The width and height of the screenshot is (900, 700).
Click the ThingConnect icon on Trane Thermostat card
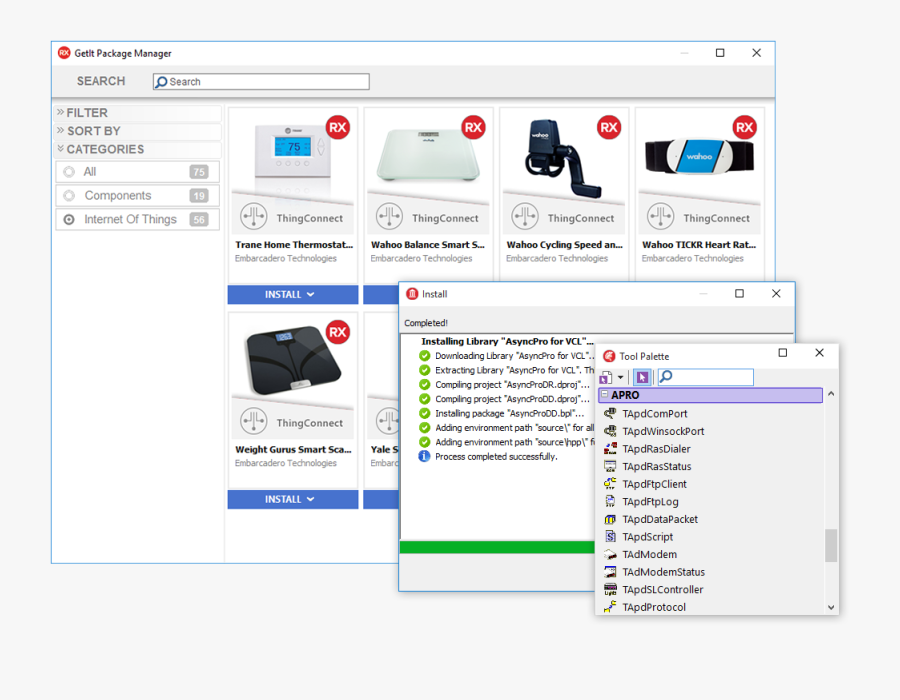point(254,217)
